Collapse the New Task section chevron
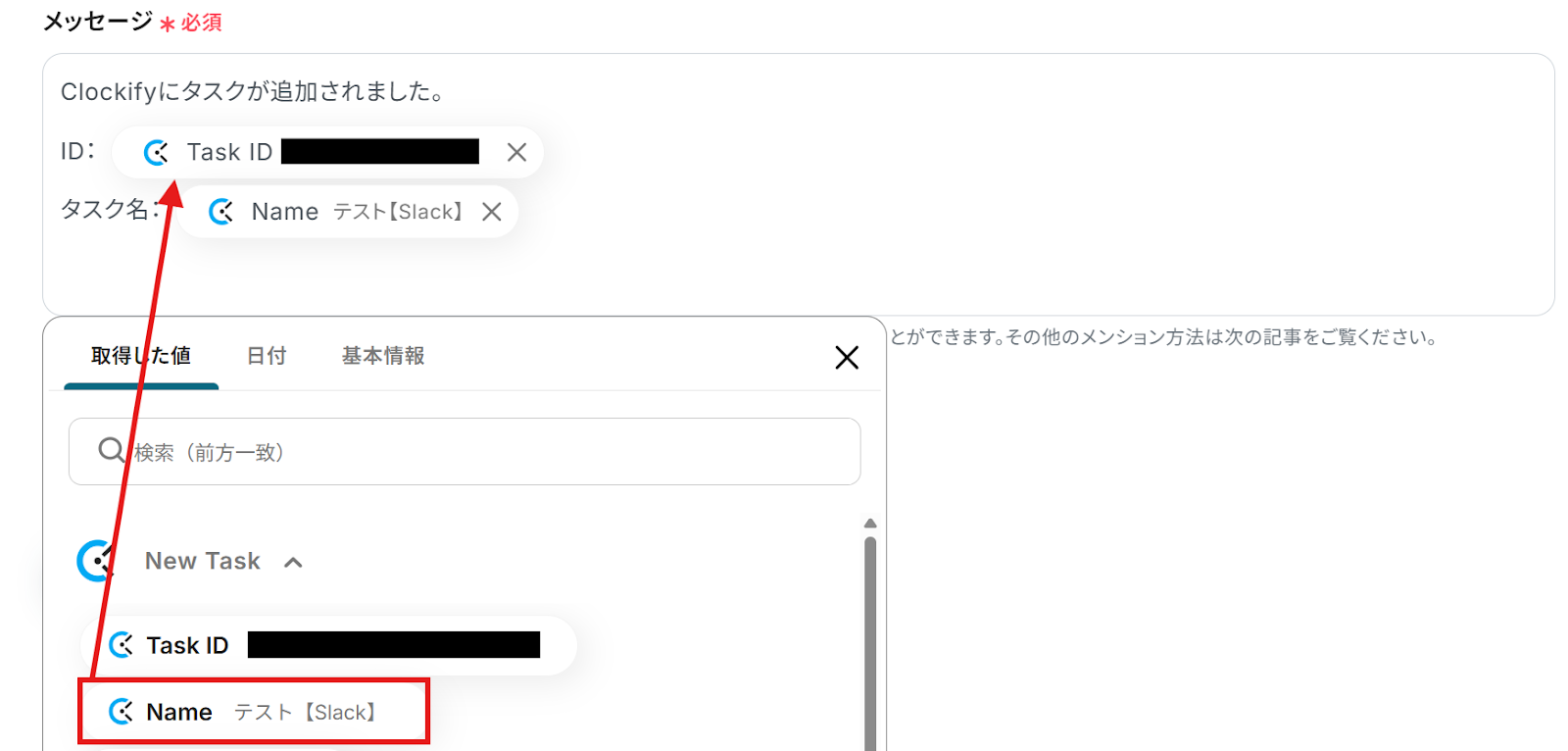Viewport: 1568px width, 751px height. 293,562
